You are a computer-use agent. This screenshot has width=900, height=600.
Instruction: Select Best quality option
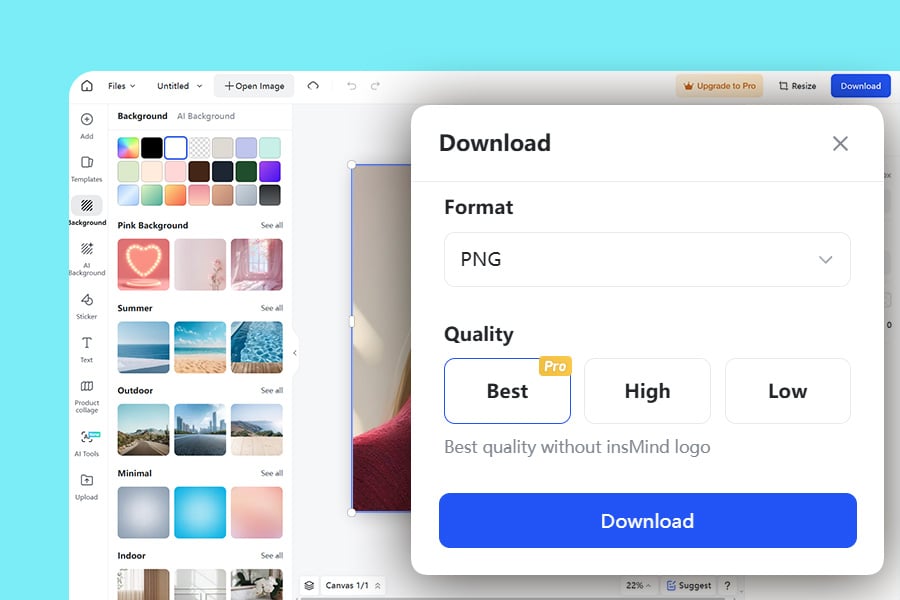point(507,391)
